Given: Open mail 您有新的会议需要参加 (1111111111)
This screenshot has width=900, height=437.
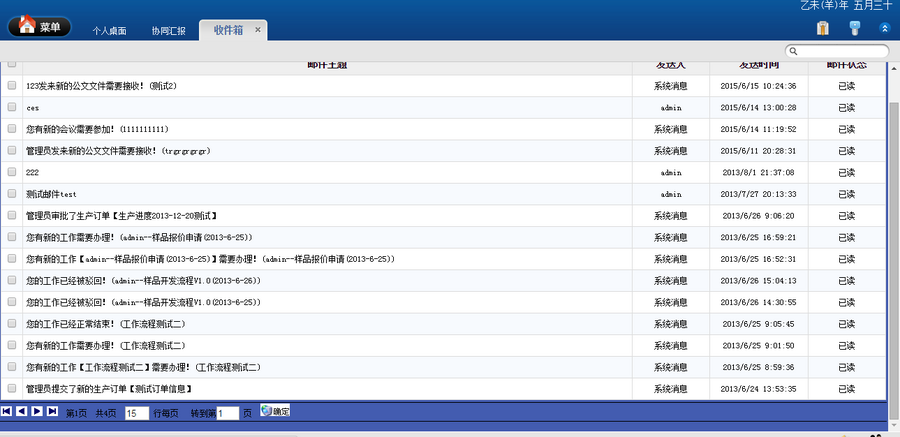Looking at the screenshot, I should point(98,129).
